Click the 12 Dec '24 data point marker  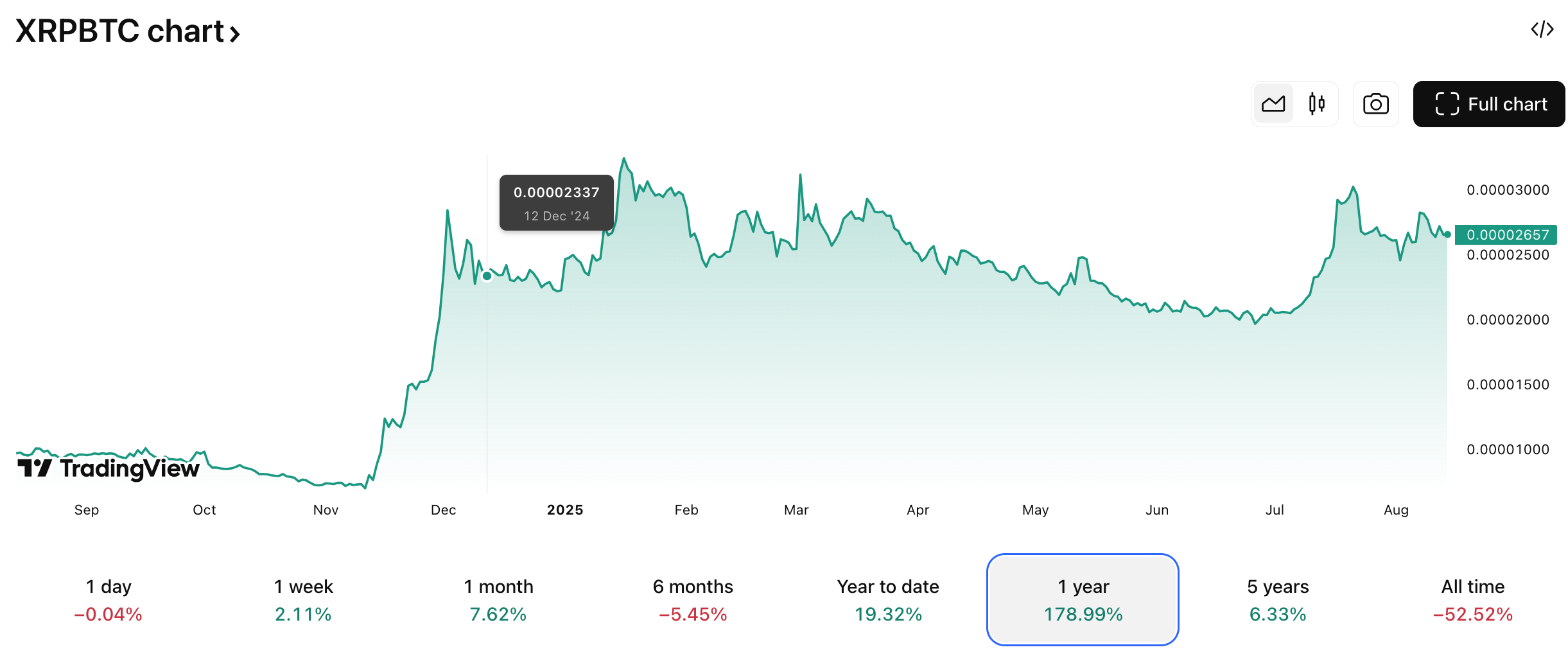pos(487,276)
